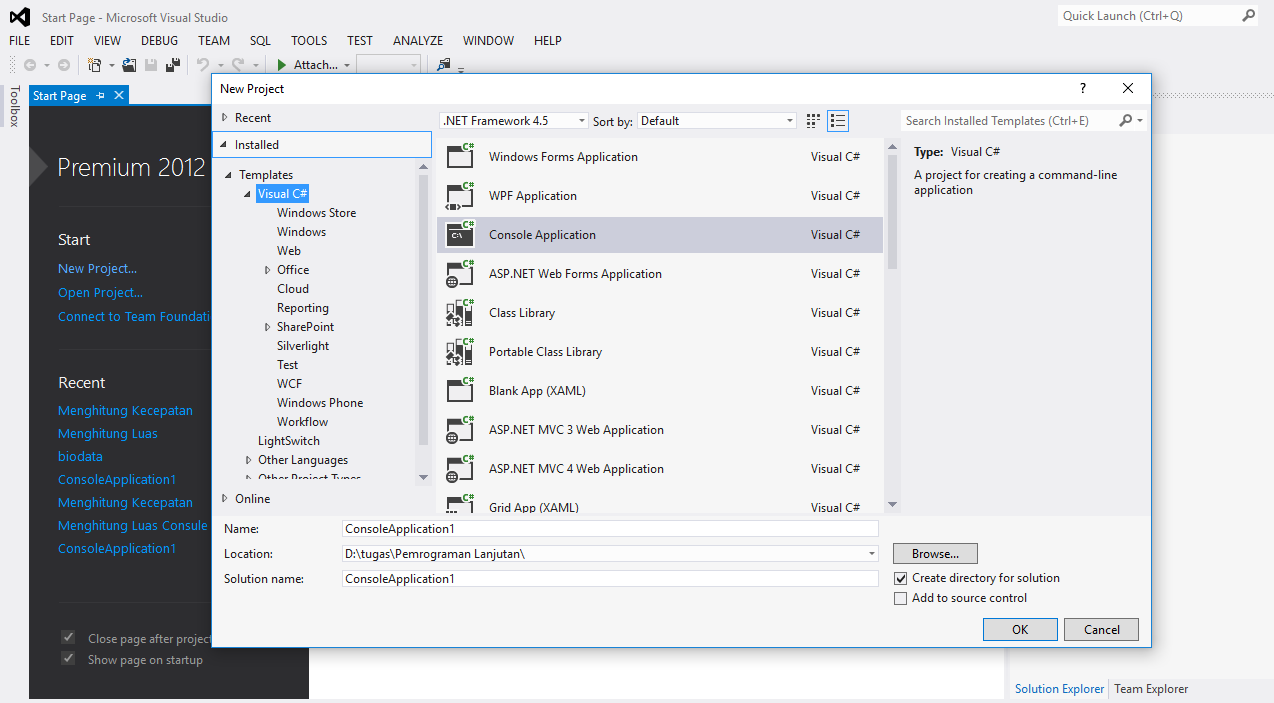Open recent project Menghitung Luas
The width and height of the screenshot is (1274, 703).
tap(108, 434)
